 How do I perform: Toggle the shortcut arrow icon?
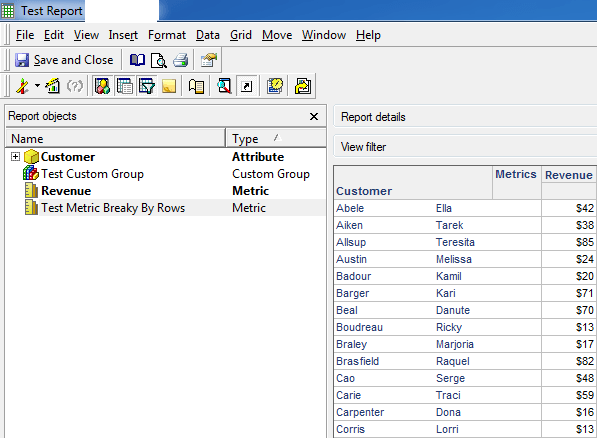coord(247,86)
